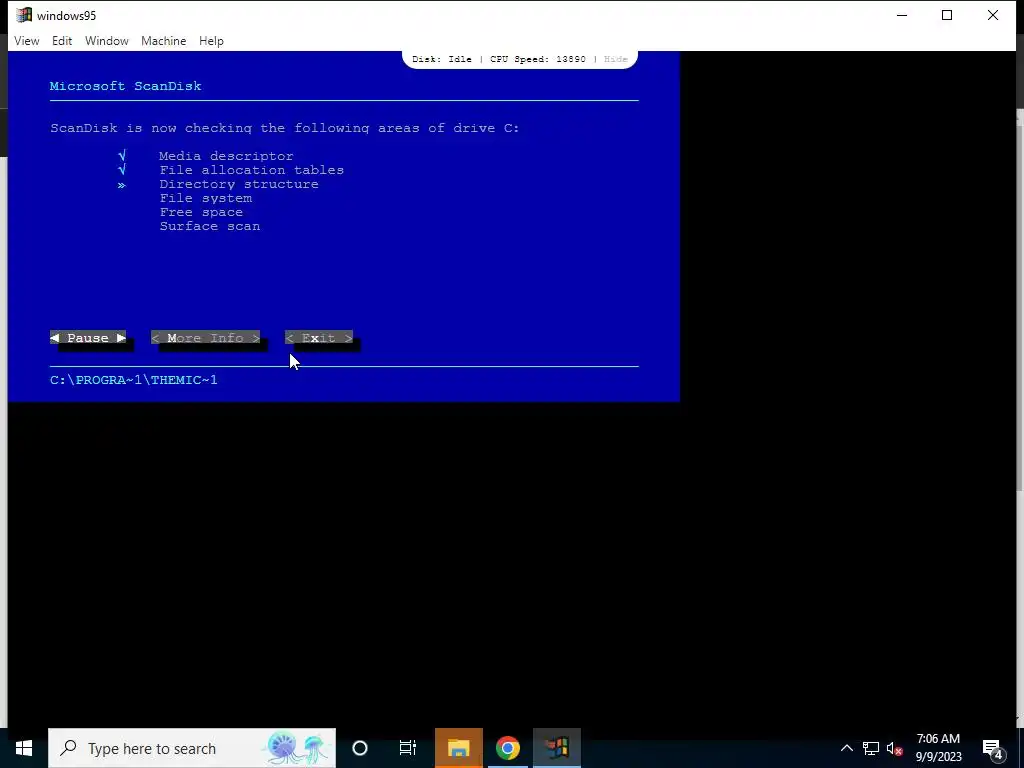Image resolution: width=1024 pixels, height=768 pixels.
Task: Close the windows95 window
Action: point(993,15)
